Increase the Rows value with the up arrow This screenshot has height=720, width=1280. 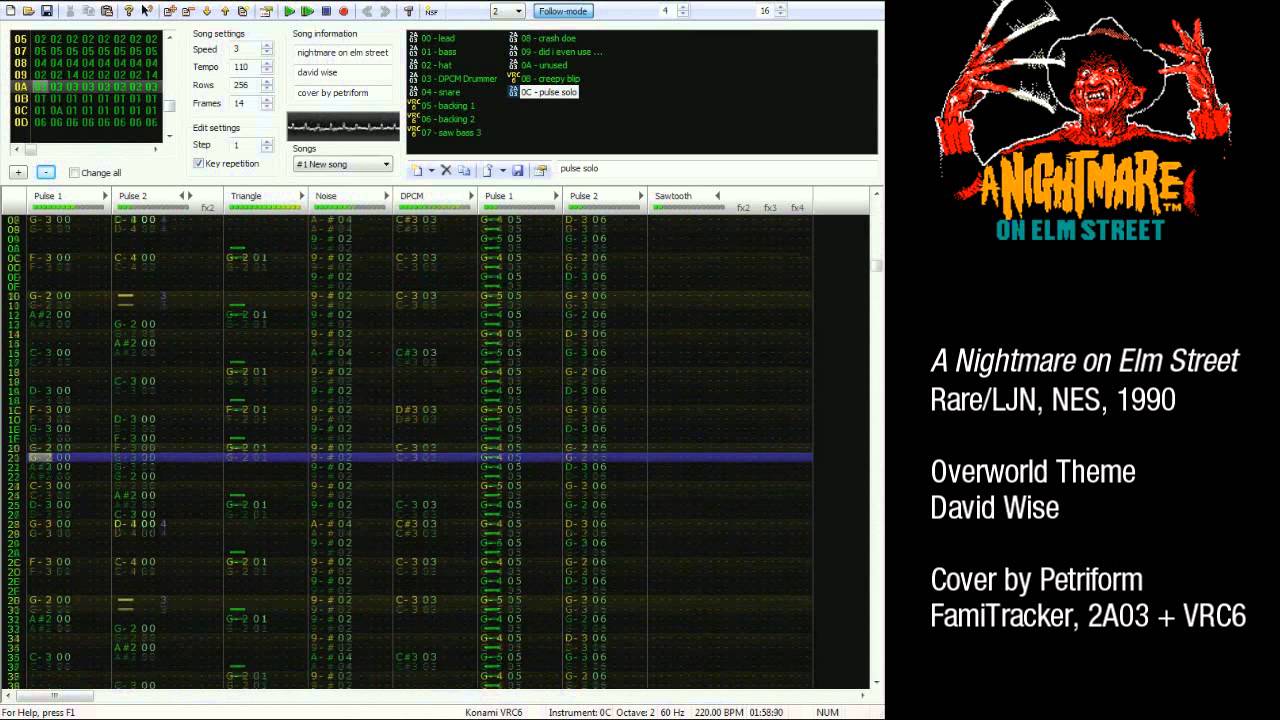point(267,82)
